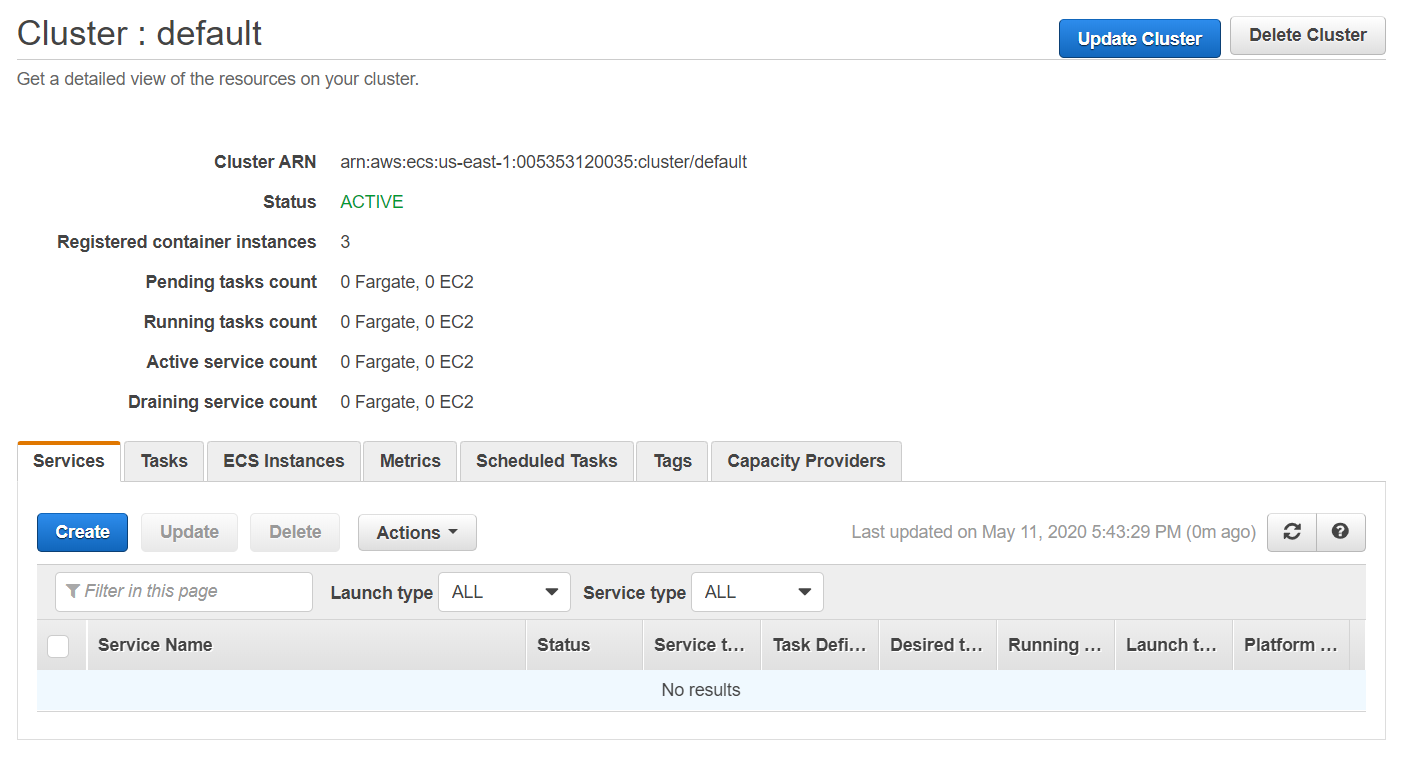Click the Desired tasks column header
Image resolution: width=1410 pixels, height=770 pixels.
point(938,645)
